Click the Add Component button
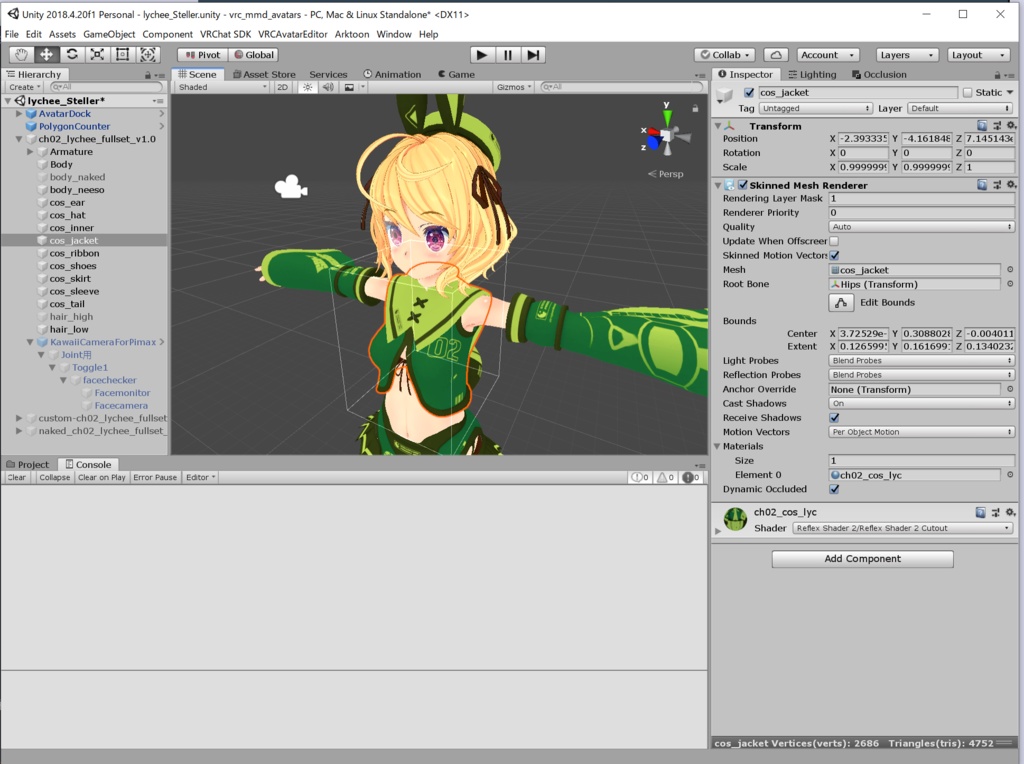Viewport: 1024px width, 764px height. coord(861,558)
